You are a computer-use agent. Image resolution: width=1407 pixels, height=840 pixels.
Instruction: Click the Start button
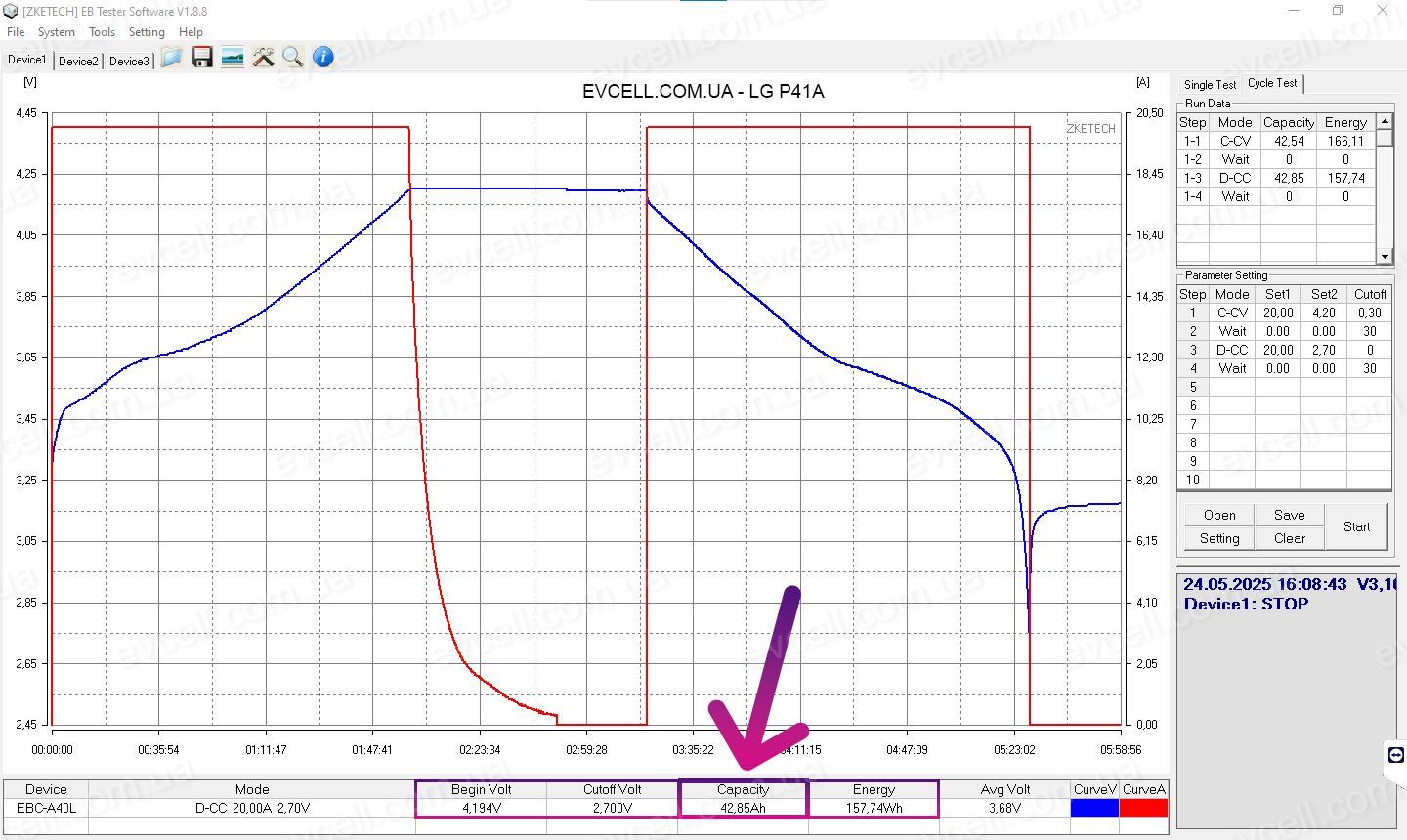pos(1356,526)
